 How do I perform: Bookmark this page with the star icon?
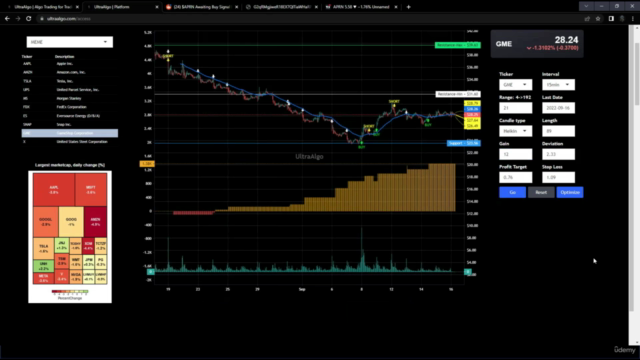[598, 19]
